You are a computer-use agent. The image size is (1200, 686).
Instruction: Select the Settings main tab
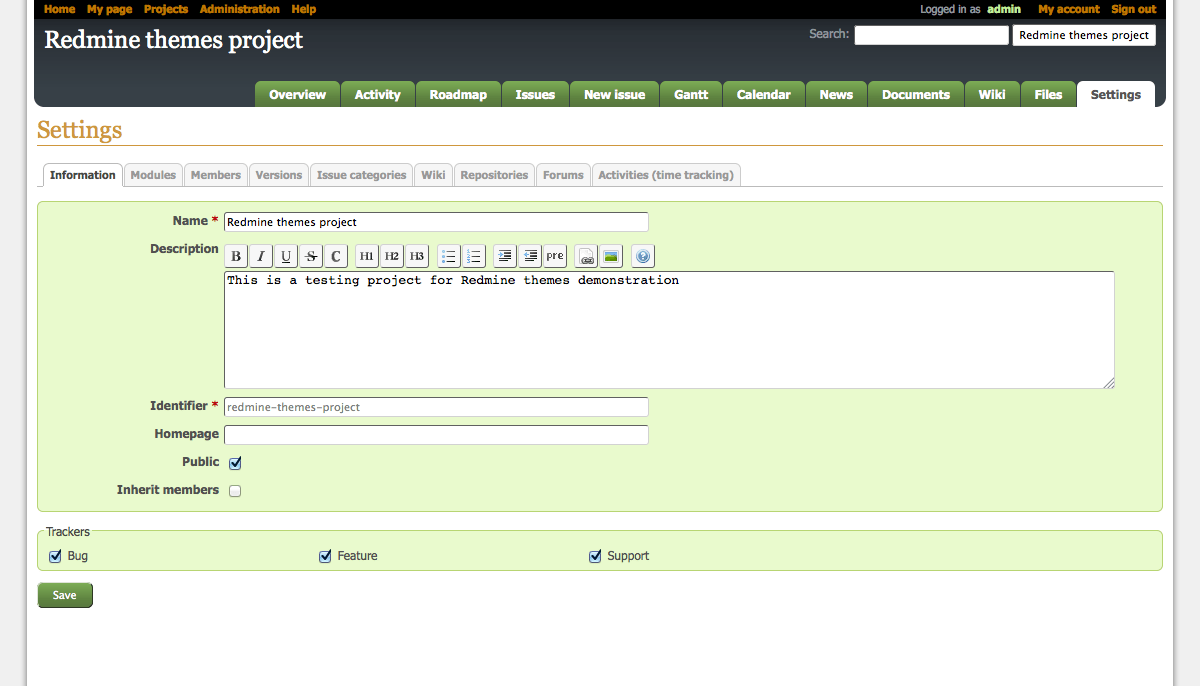[x=1116, y=95]
